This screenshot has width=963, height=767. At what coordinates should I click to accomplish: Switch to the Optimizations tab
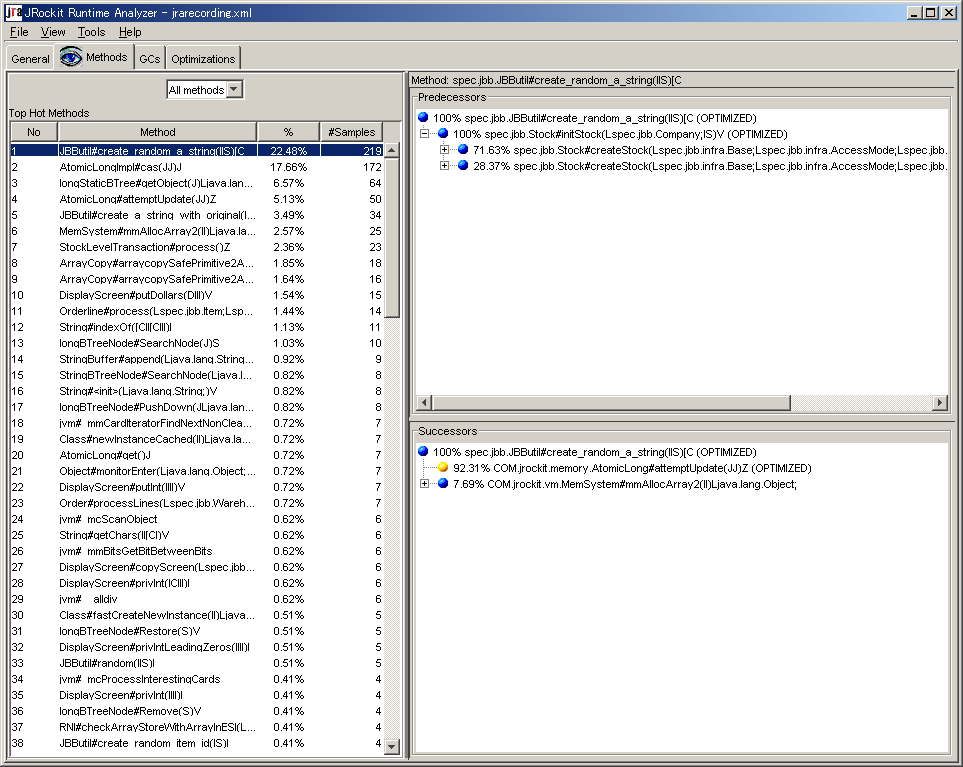(202, 57)
